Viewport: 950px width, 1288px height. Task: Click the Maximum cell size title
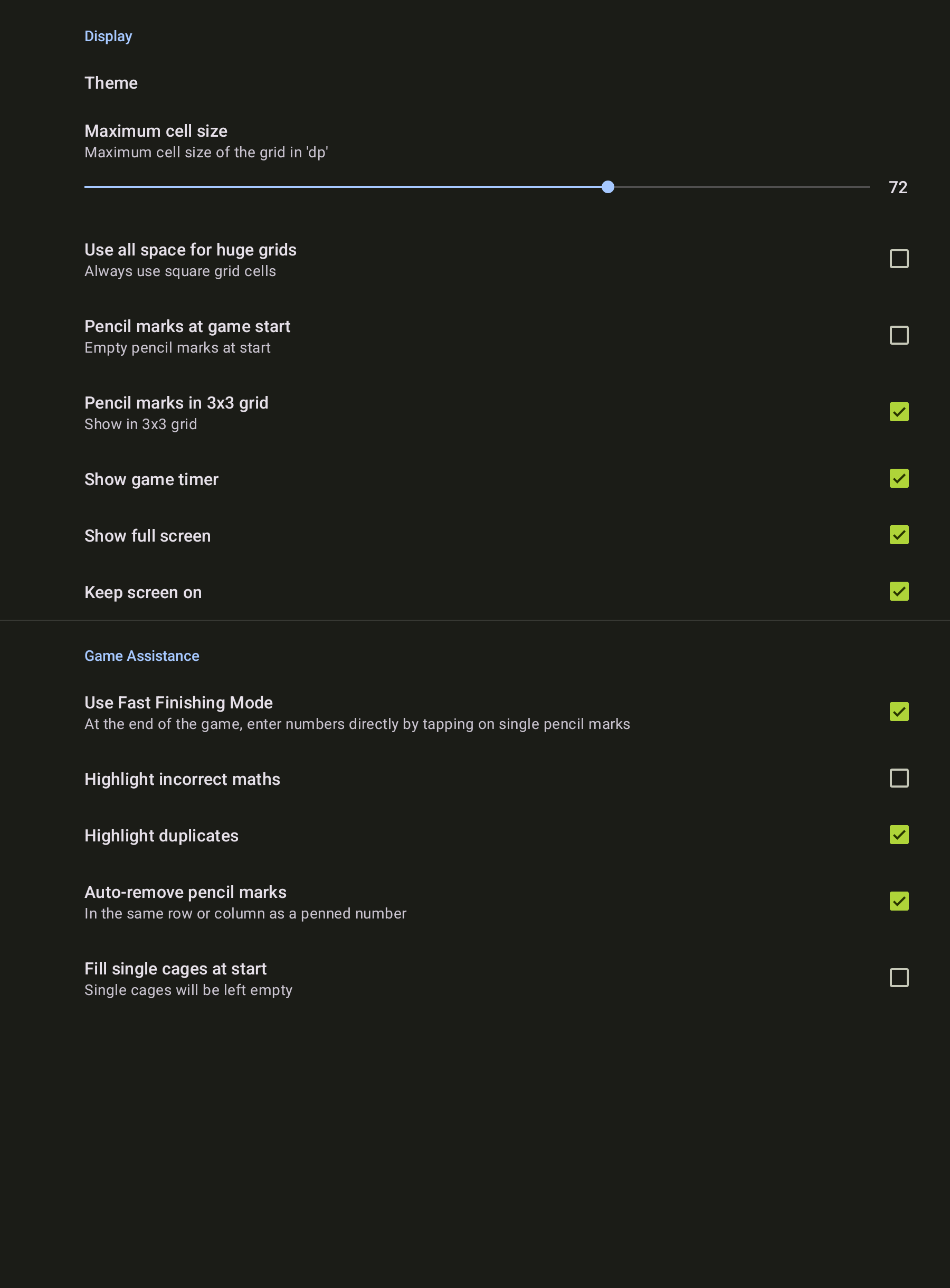click(x=156, y=131)
